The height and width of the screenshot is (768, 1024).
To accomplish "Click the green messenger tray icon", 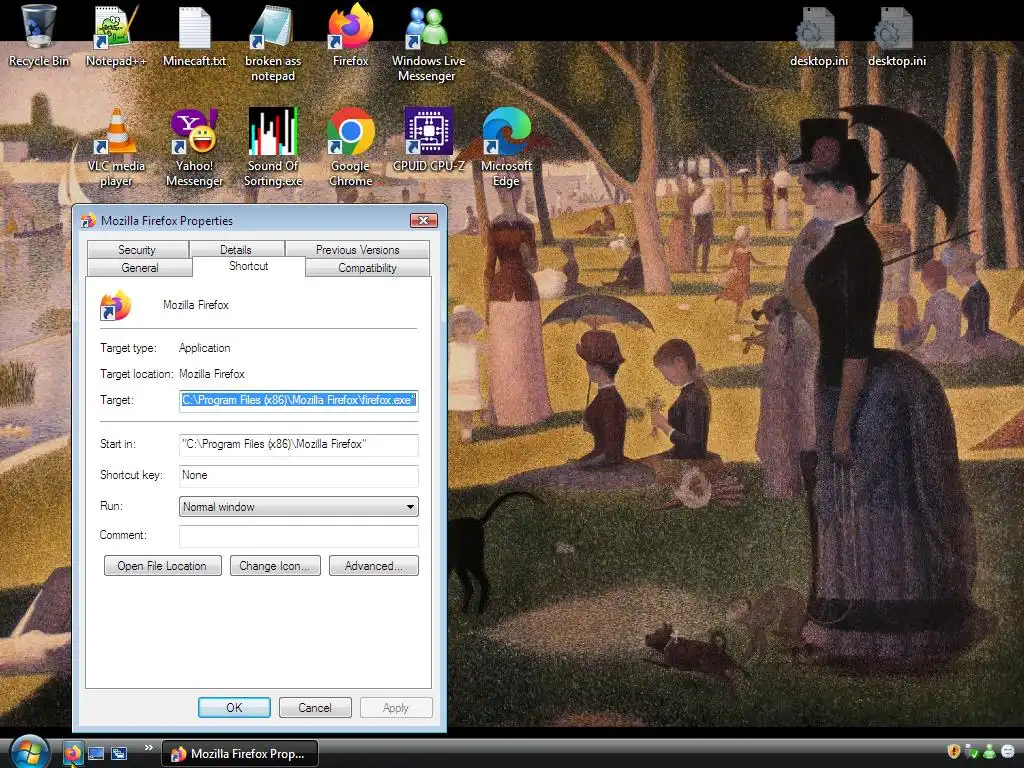I will coord(989,752).
